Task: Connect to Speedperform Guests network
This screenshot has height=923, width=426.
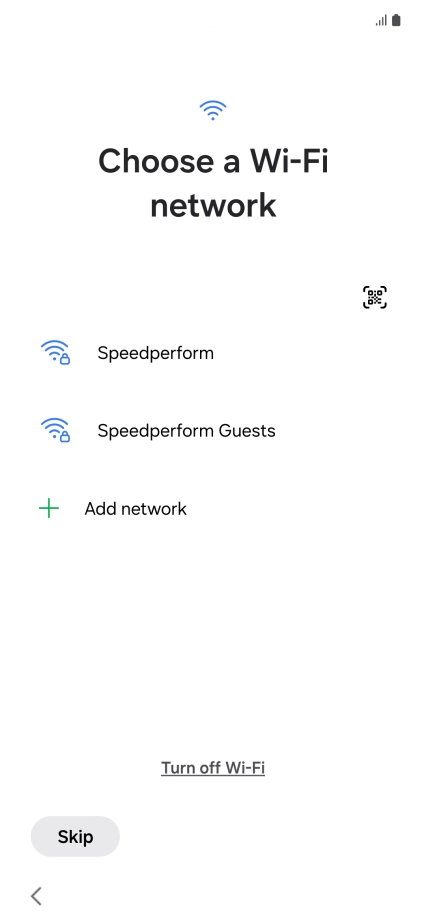Action: [187, 431]
